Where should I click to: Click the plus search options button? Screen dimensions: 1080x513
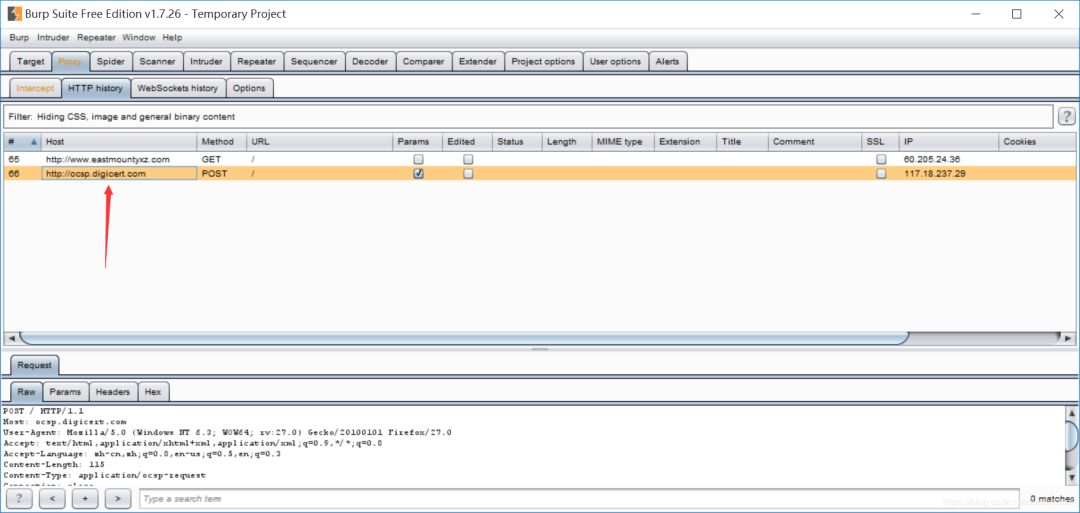85,499
